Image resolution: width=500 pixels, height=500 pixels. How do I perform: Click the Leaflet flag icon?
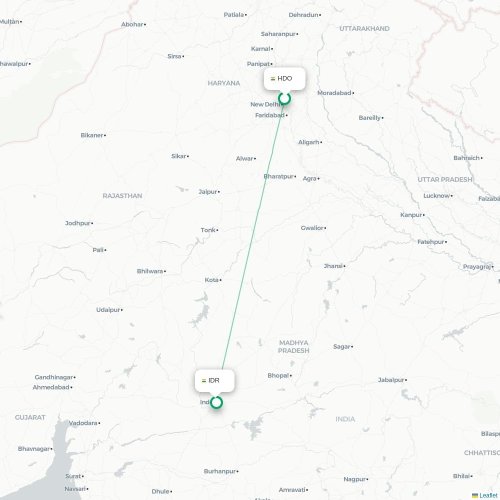(475, 496)
